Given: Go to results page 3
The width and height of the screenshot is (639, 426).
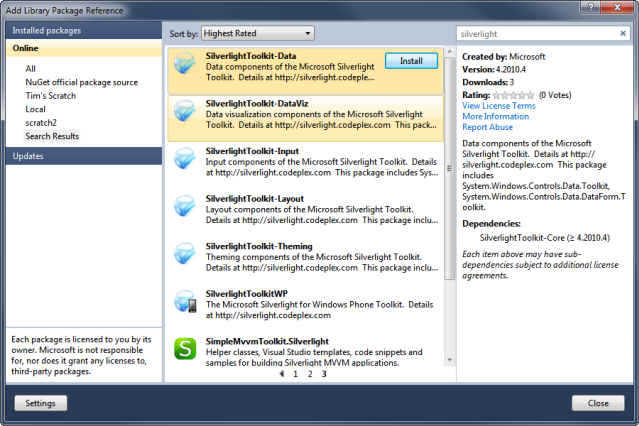Looking at the screenshot, I should [x=324, y=374].
